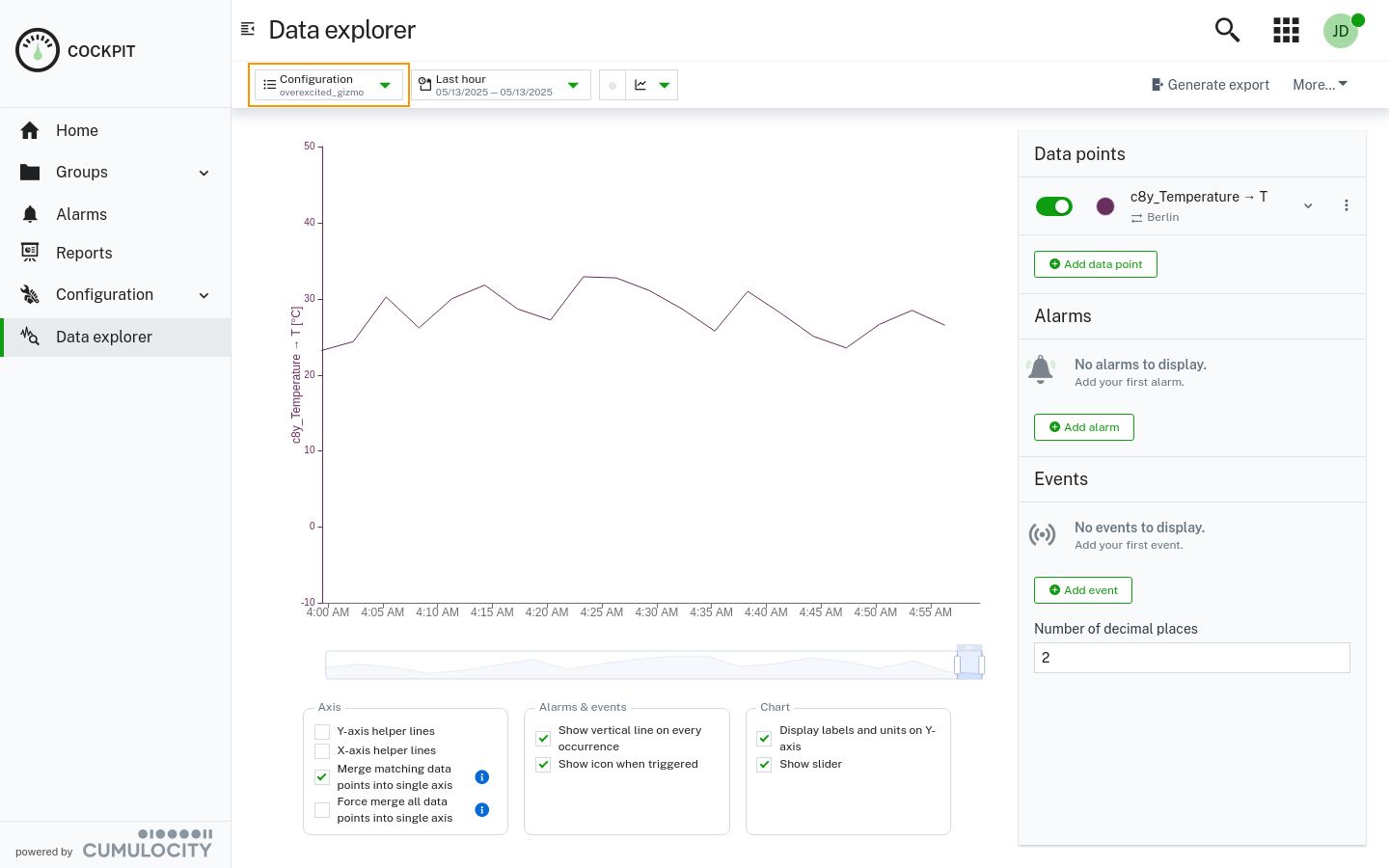Viewport: 1389px width, 868px height.
Task: Click the Add data point button
Action: (1095, 263)
